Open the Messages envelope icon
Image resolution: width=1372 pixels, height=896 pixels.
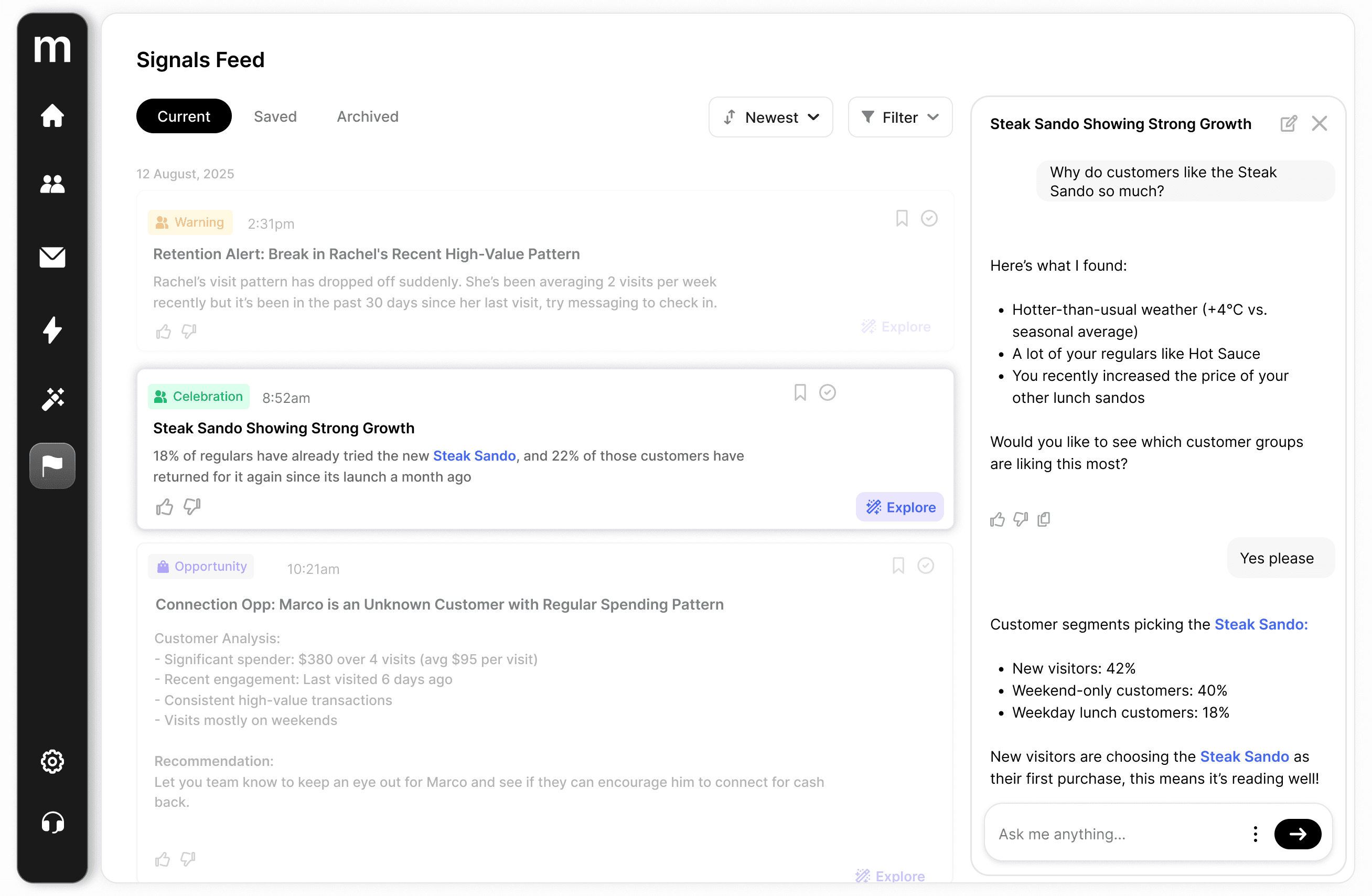(52, 257)
